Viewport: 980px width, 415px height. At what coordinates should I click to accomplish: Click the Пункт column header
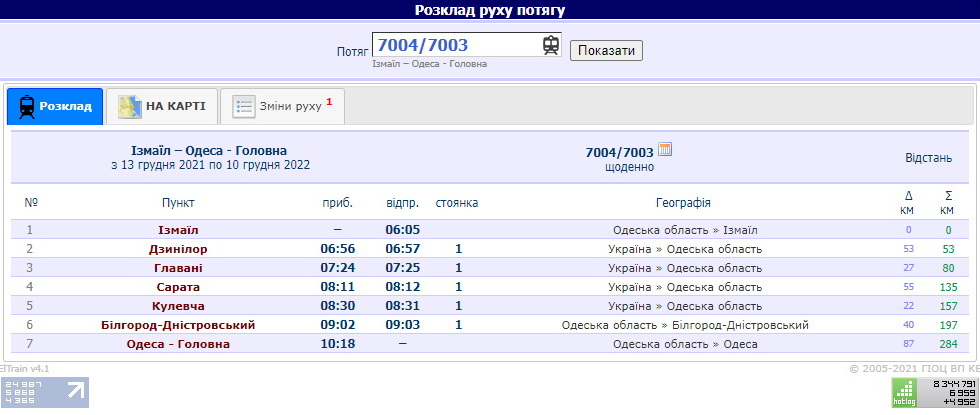[x=178, y=203]
